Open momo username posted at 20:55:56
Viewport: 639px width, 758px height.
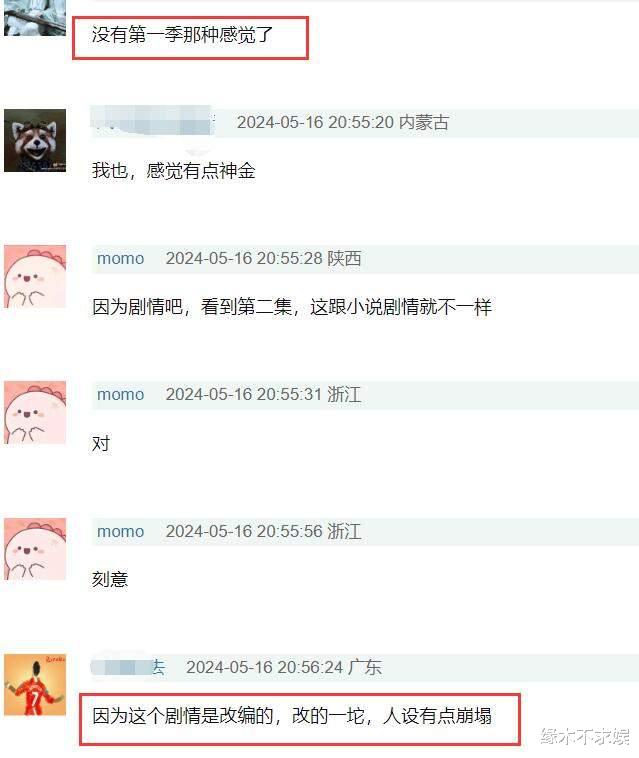pyautogui.click(x=120, y=531)
